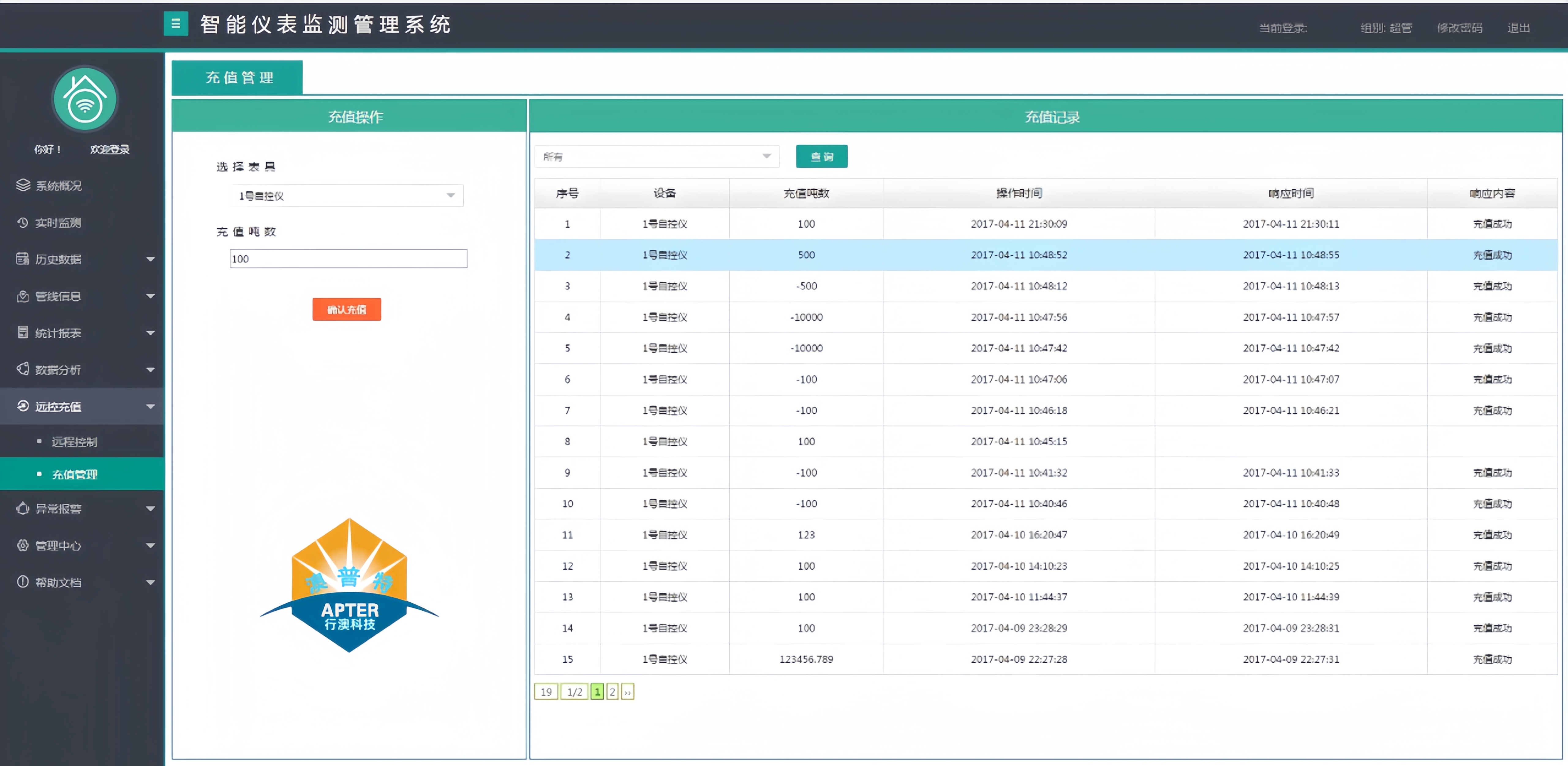Screen dimensions: 1568x766
Task: Click the 500 value in row 2
Action: tap(807, 255)
